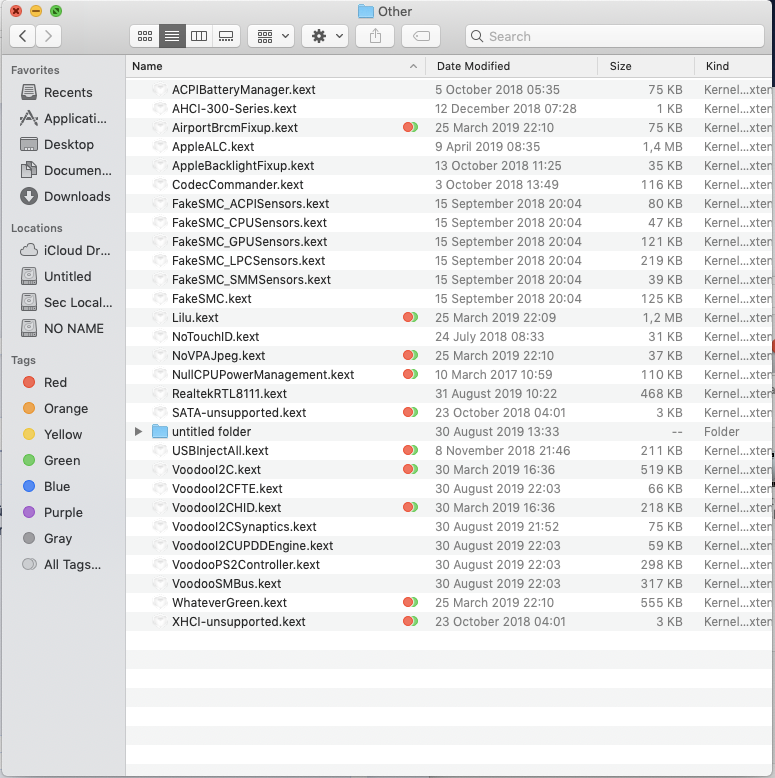Select the Red tag in sidebar
The width and height of the screenshot is (775, 778).
click(55, 382)
